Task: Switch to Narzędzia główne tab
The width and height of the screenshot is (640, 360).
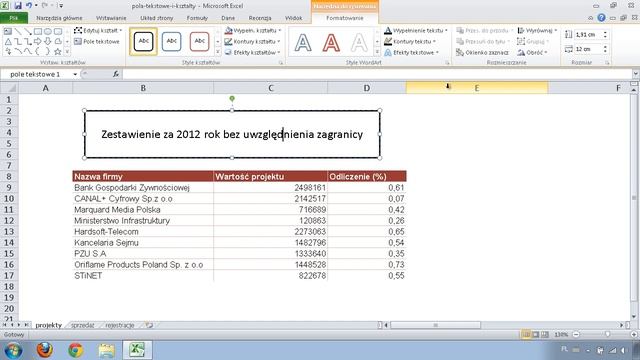Action: click(59, 18)
